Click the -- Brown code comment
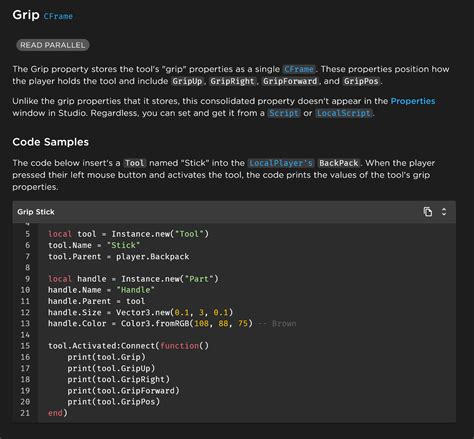 click(277, 323)
